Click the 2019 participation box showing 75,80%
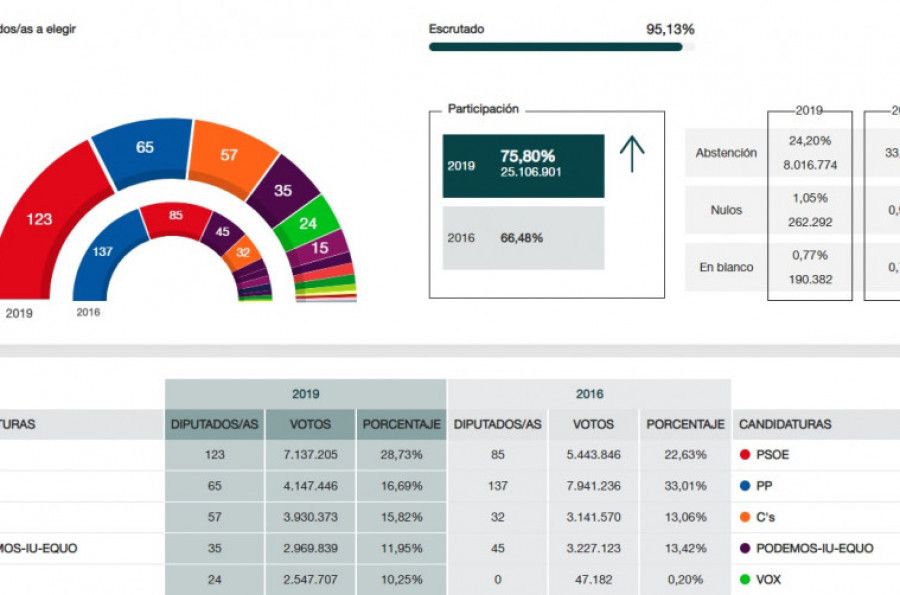This screenshot has height=595, width=900. pos(523,166)
